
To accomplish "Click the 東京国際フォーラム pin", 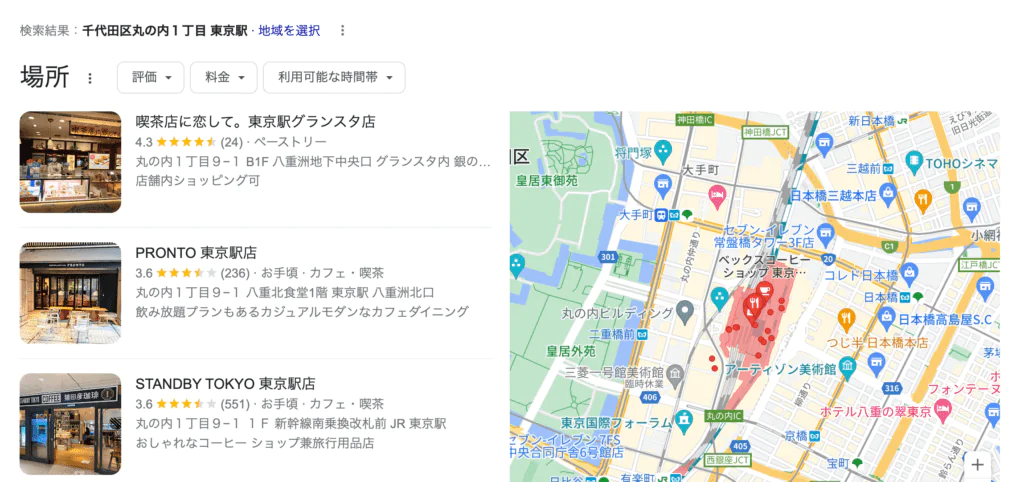I will pyautogui.click(x=684, y=419).
